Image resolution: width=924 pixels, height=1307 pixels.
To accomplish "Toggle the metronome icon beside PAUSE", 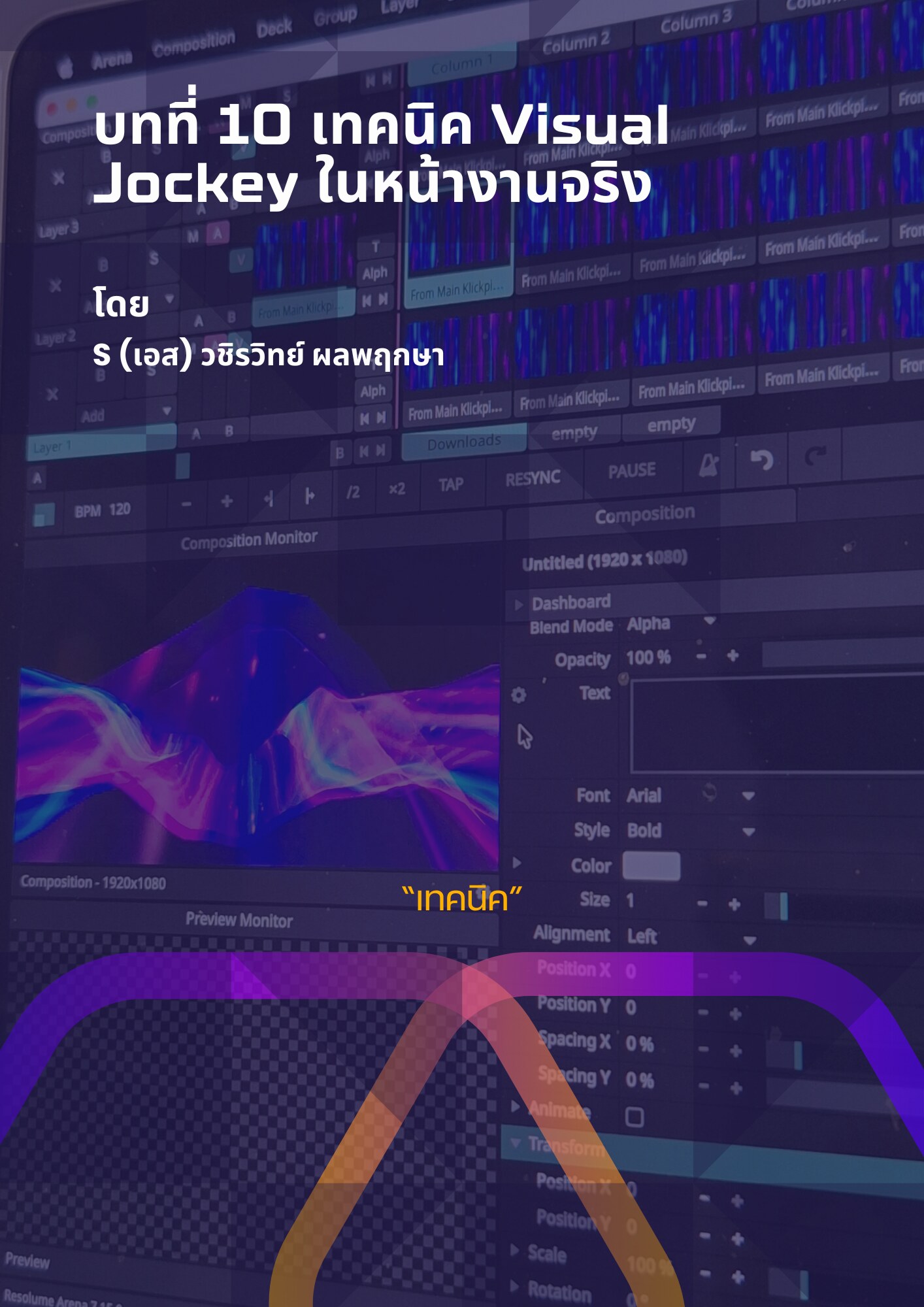I will pyautogui.click(x=708, y=465).
